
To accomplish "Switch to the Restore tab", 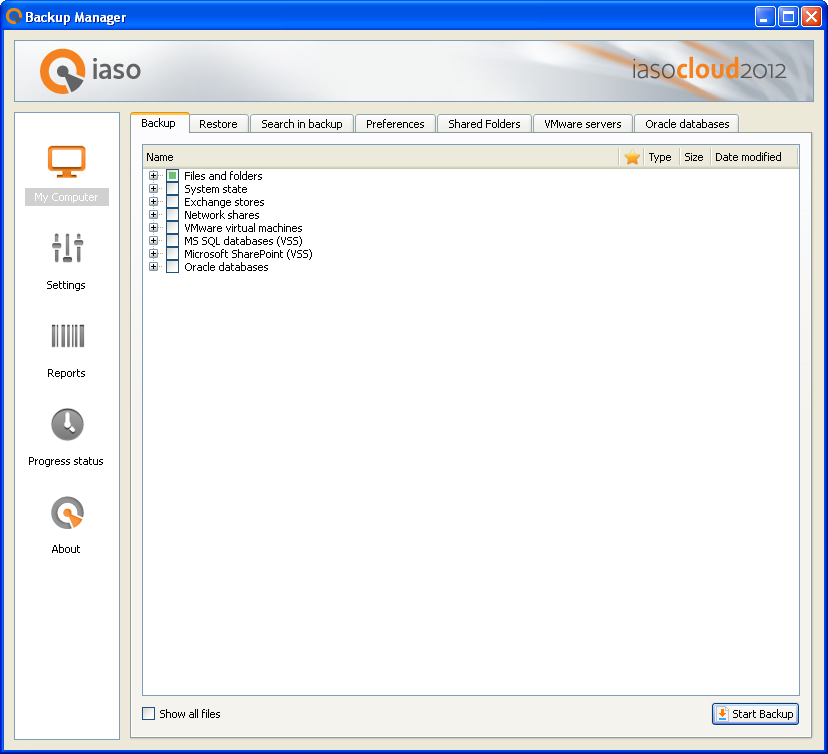I will click(218, 124).
